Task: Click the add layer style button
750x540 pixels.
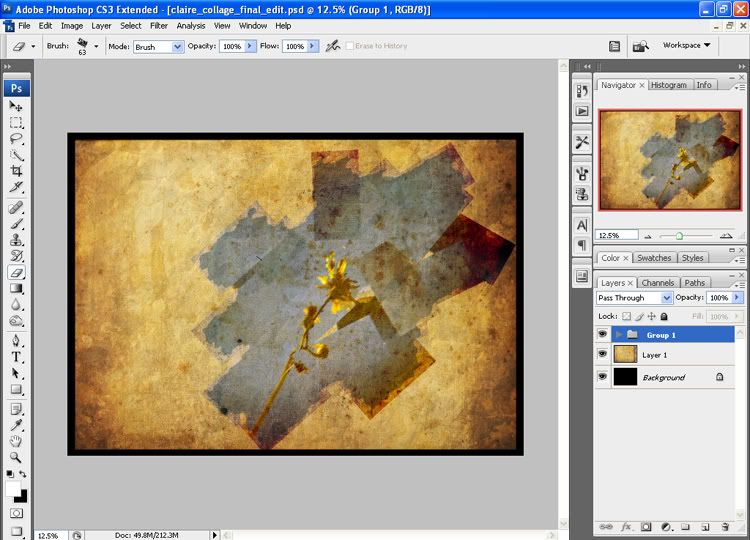Action: 626,527
